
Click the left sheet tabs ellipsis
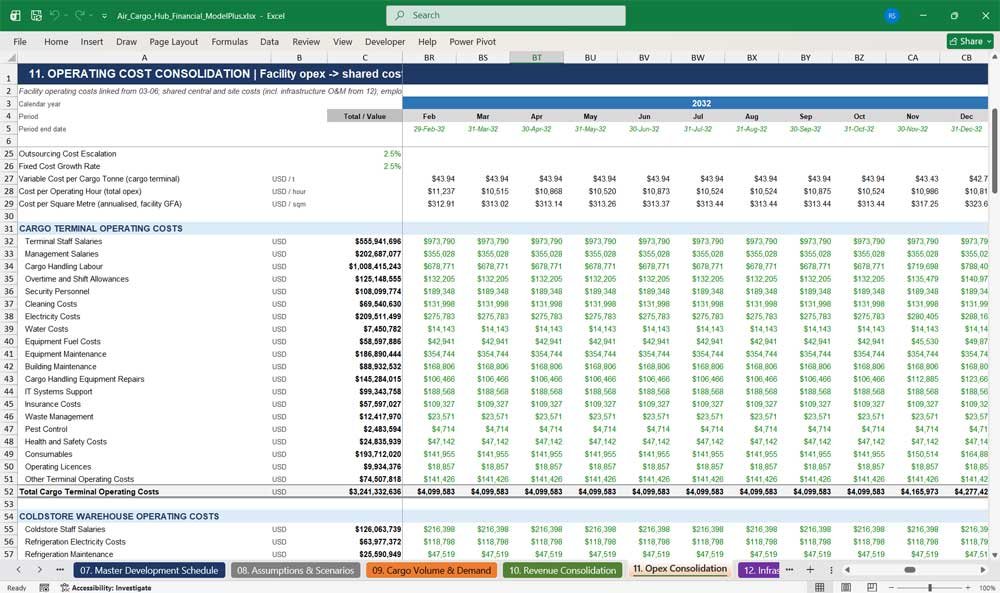coord(60,569)
